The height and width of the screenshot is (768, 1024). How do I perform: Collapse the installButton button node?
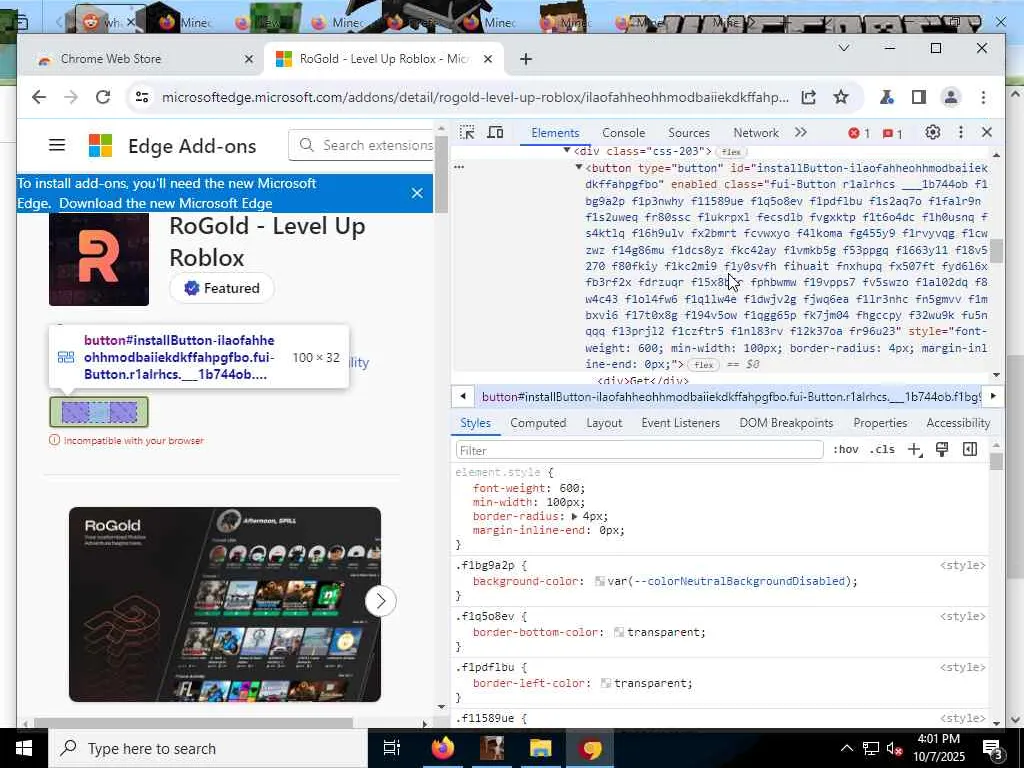point(579,168)
